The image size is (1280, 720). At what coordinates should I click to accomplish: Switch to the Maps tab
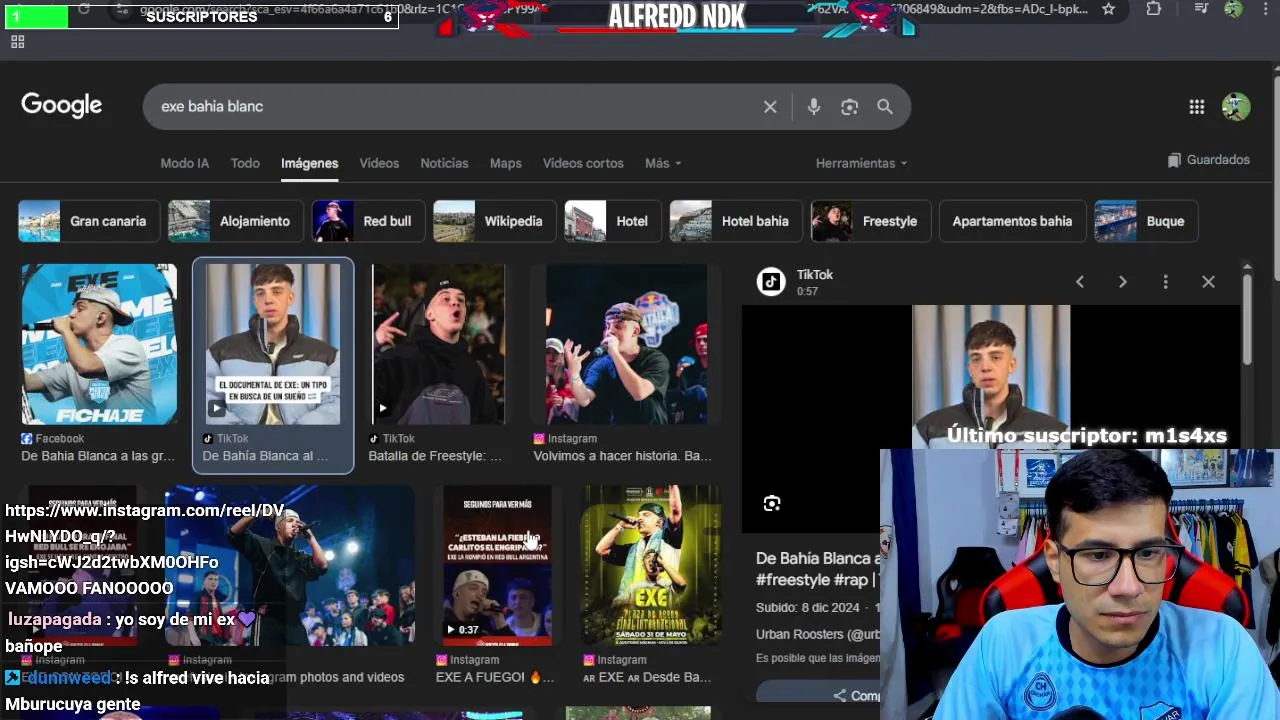pyautogui.click(x=505, y=163)
